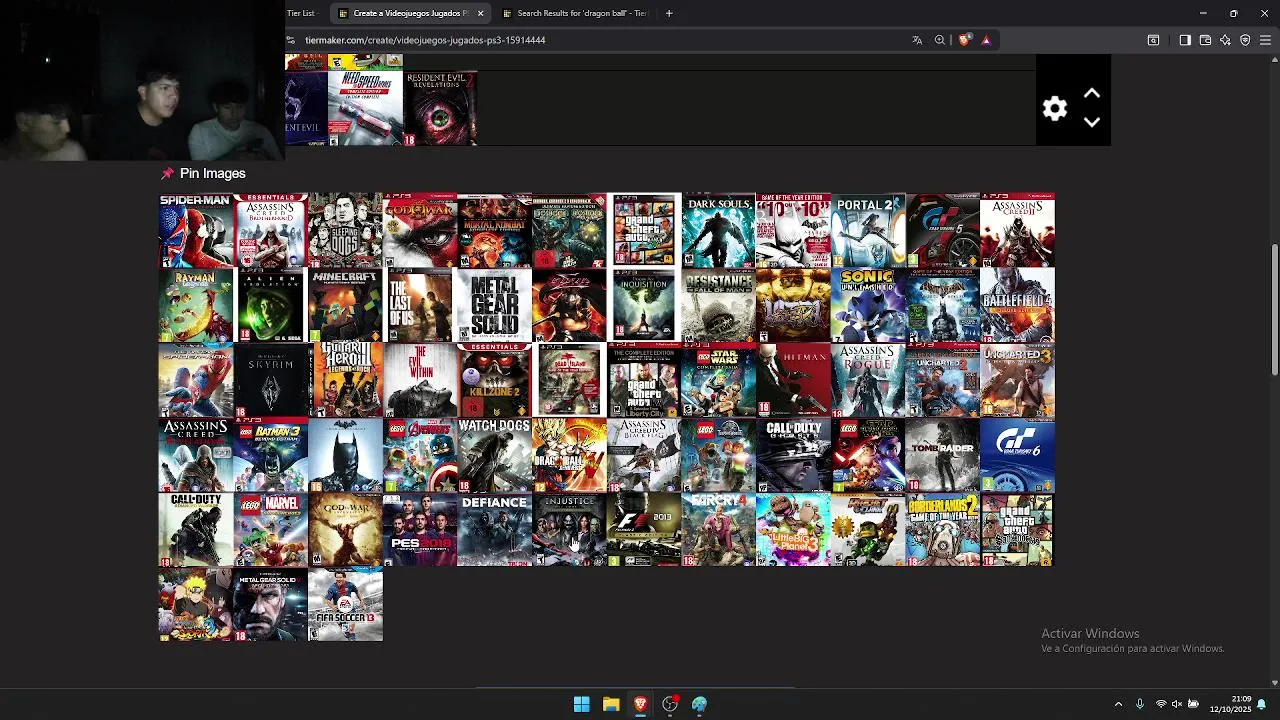This screenshot has height=720, width=1280.
Task: Switch to the Tier List browser tab
Action: point(301,13)
